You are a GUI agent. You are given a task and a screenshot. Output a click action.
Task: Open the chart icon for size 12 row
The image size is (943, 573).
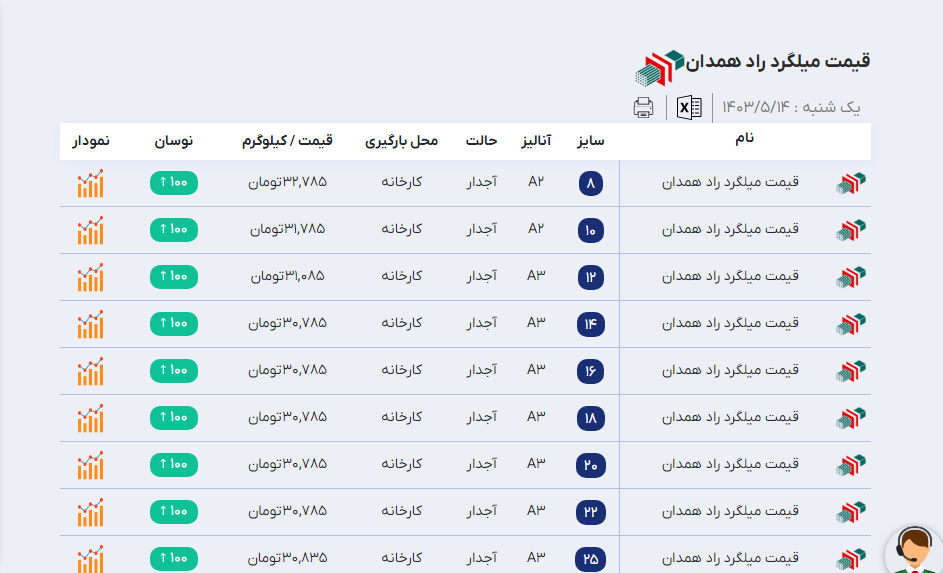pos(90,277)
